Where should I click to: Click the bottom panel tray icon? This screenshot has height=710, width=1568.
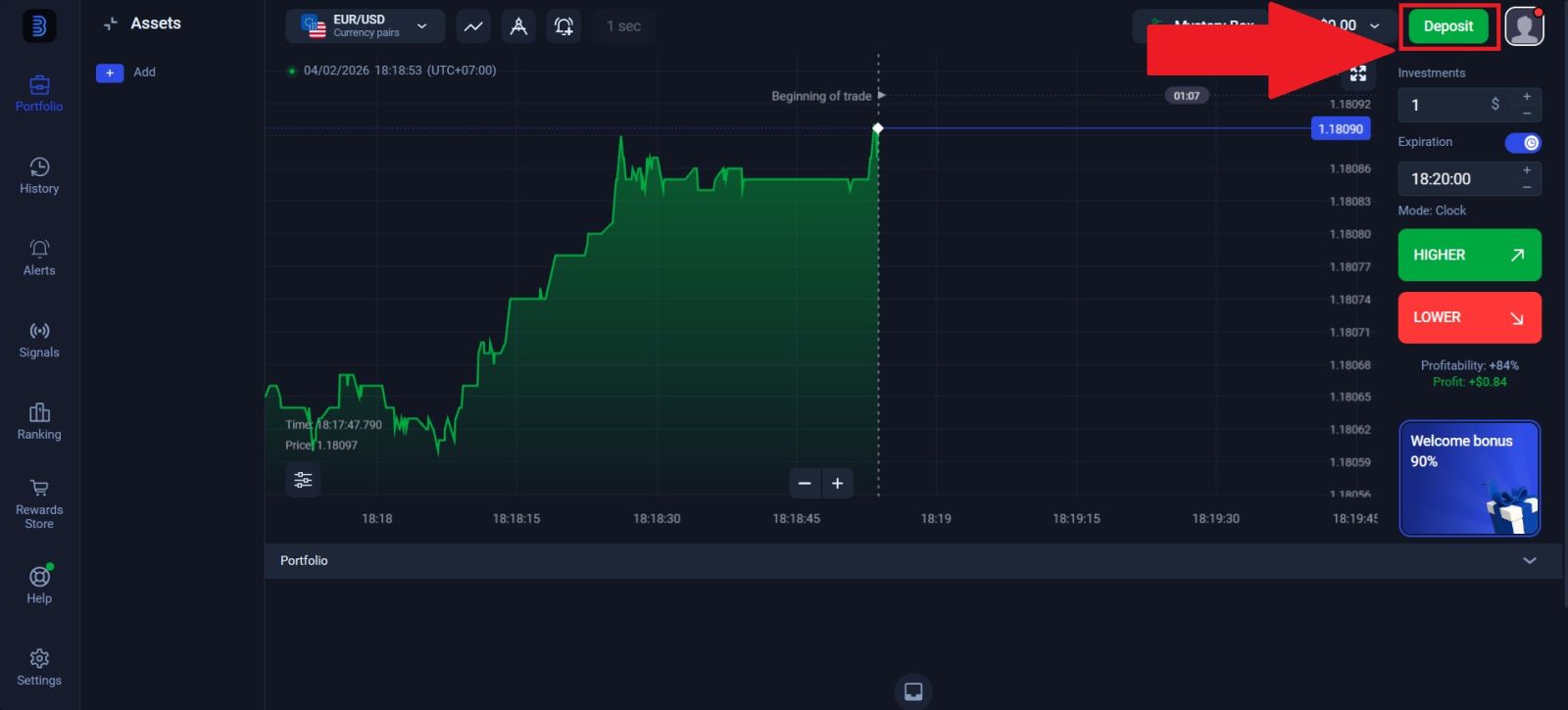pos(913,691)
